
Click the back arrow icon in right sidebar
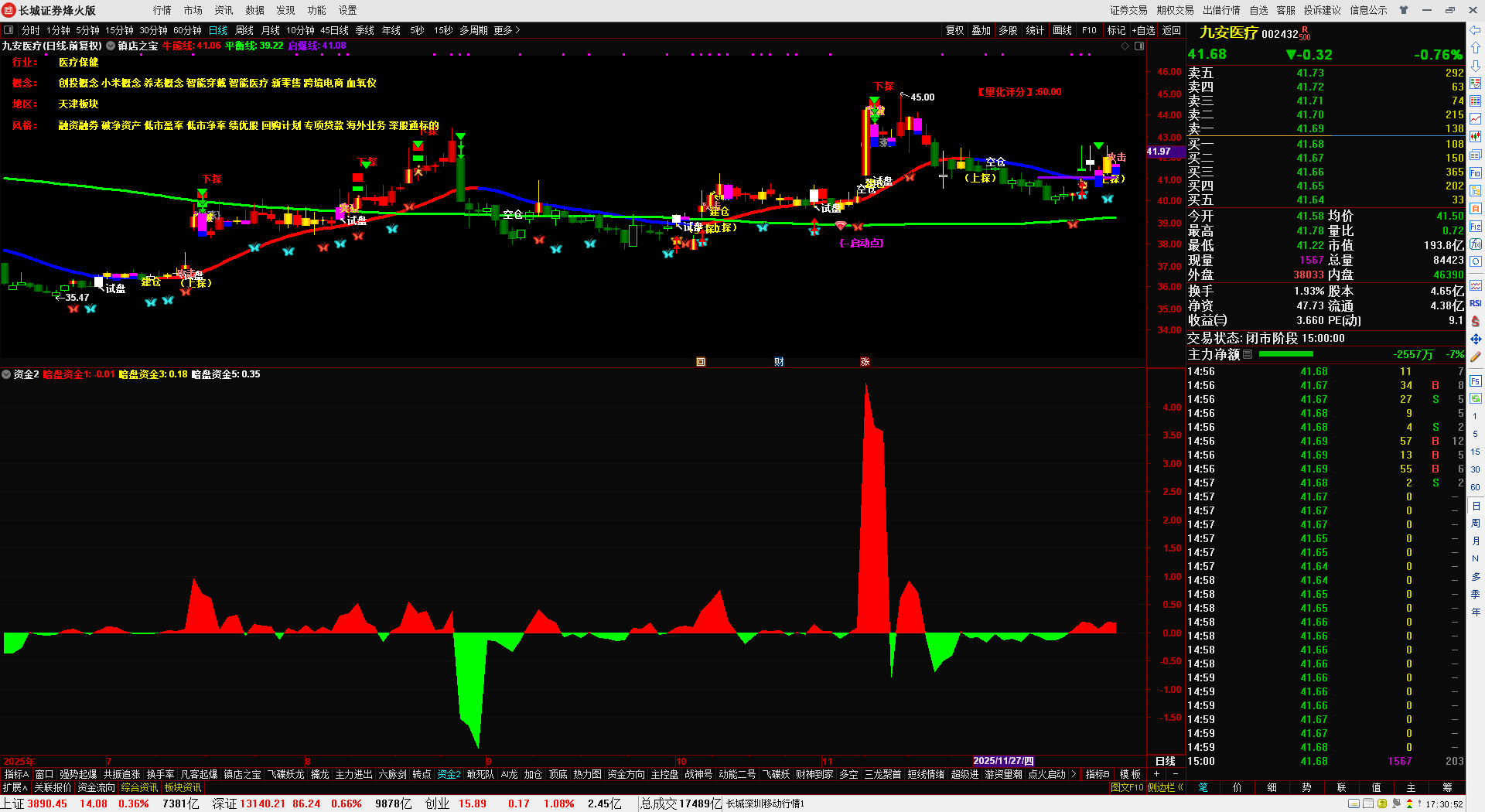[1476, 30]
